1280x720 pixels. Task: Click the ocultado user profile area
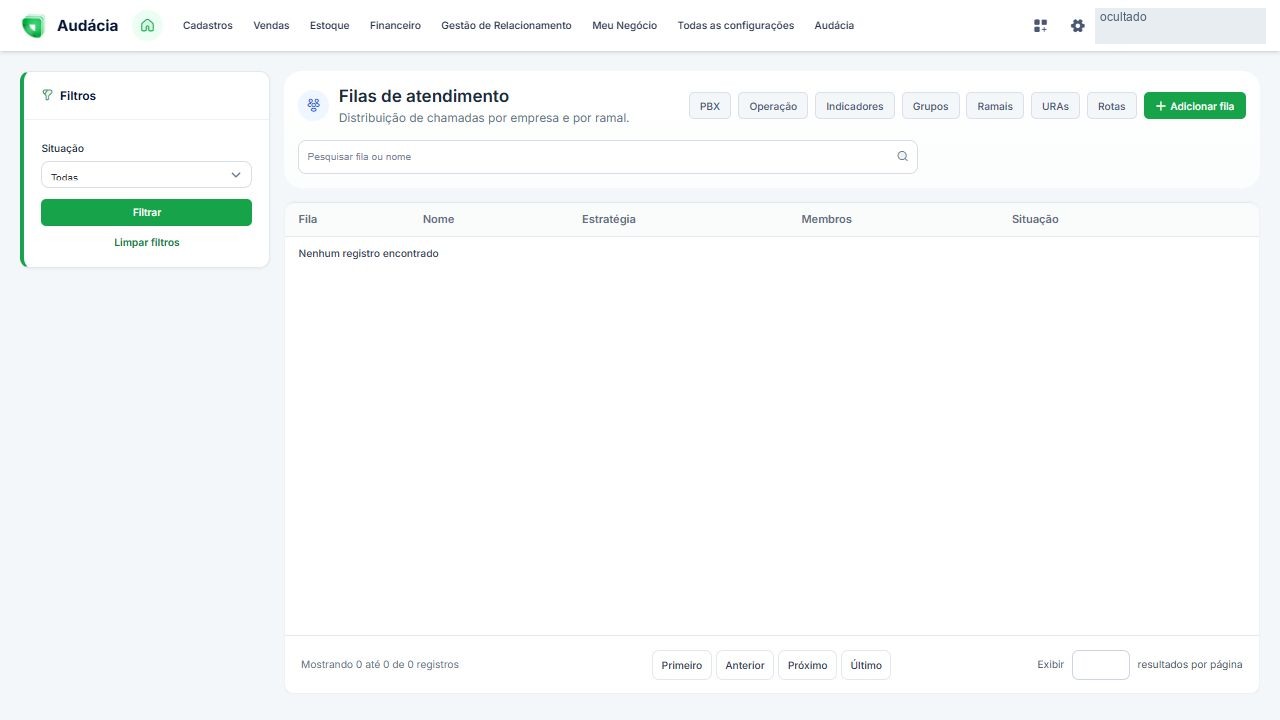coord(1180,26)
